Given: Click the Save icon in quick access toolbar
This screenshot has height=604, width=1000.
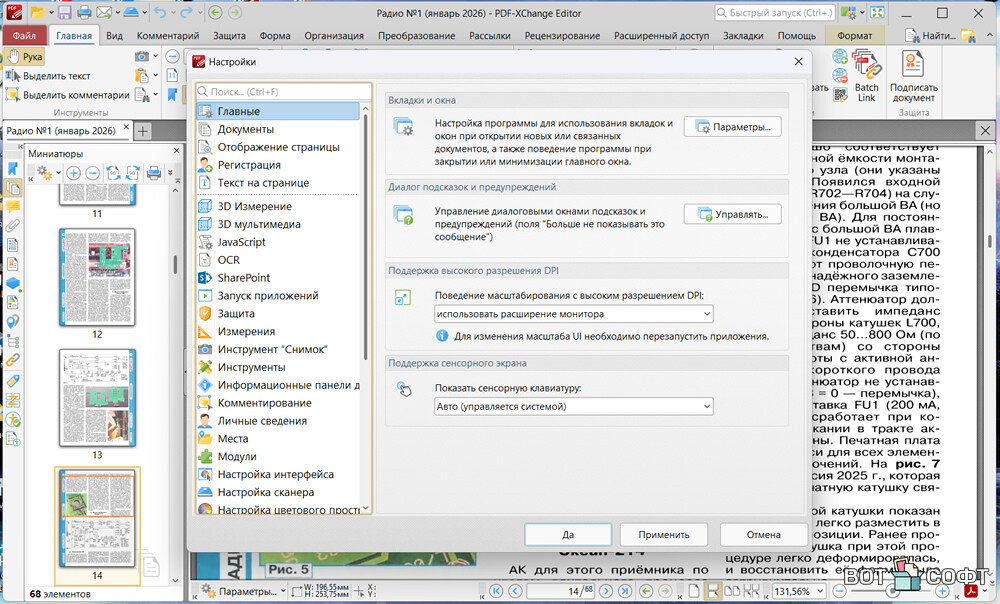Looking at the screenshot, I should [x=65, y=13].
